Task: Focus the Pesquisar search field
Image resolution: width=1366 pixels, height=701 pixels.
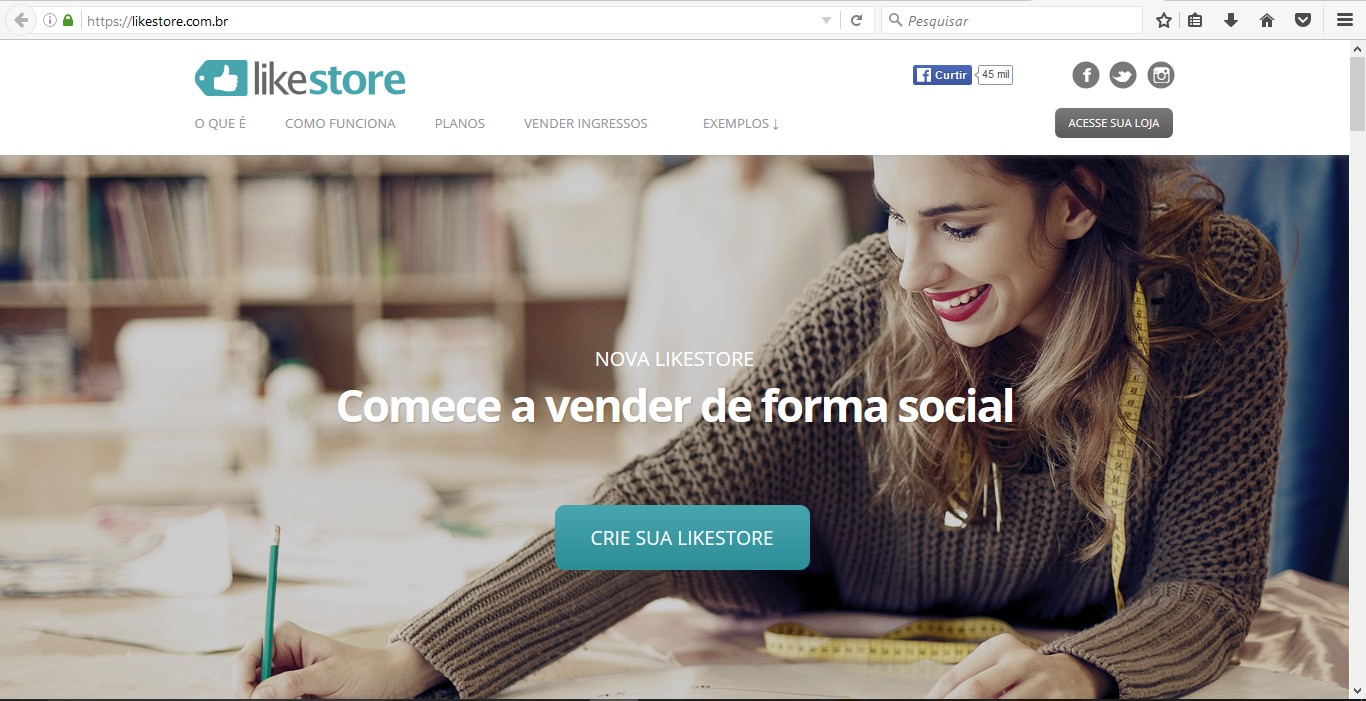Action: [x=1011, y=20]
